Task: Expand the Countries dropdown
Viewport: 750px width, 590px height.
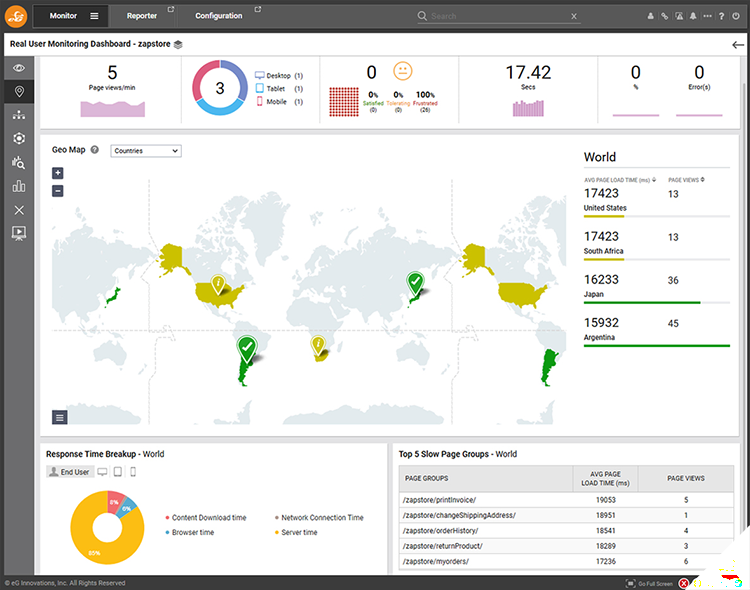Action: pos(146,151)
